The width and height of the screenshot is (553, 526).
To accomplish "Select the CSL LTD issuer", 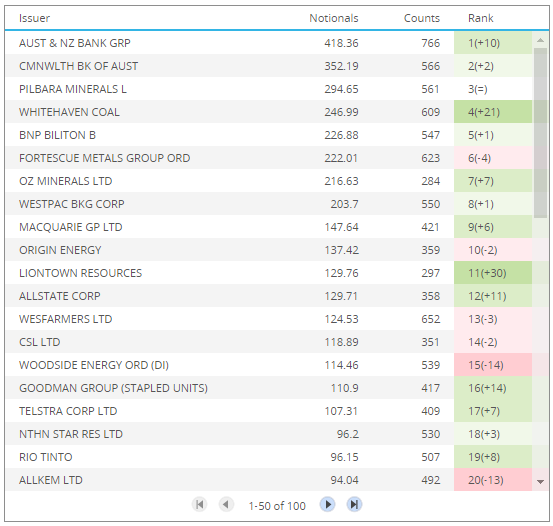I will click(x=40, y=342).
